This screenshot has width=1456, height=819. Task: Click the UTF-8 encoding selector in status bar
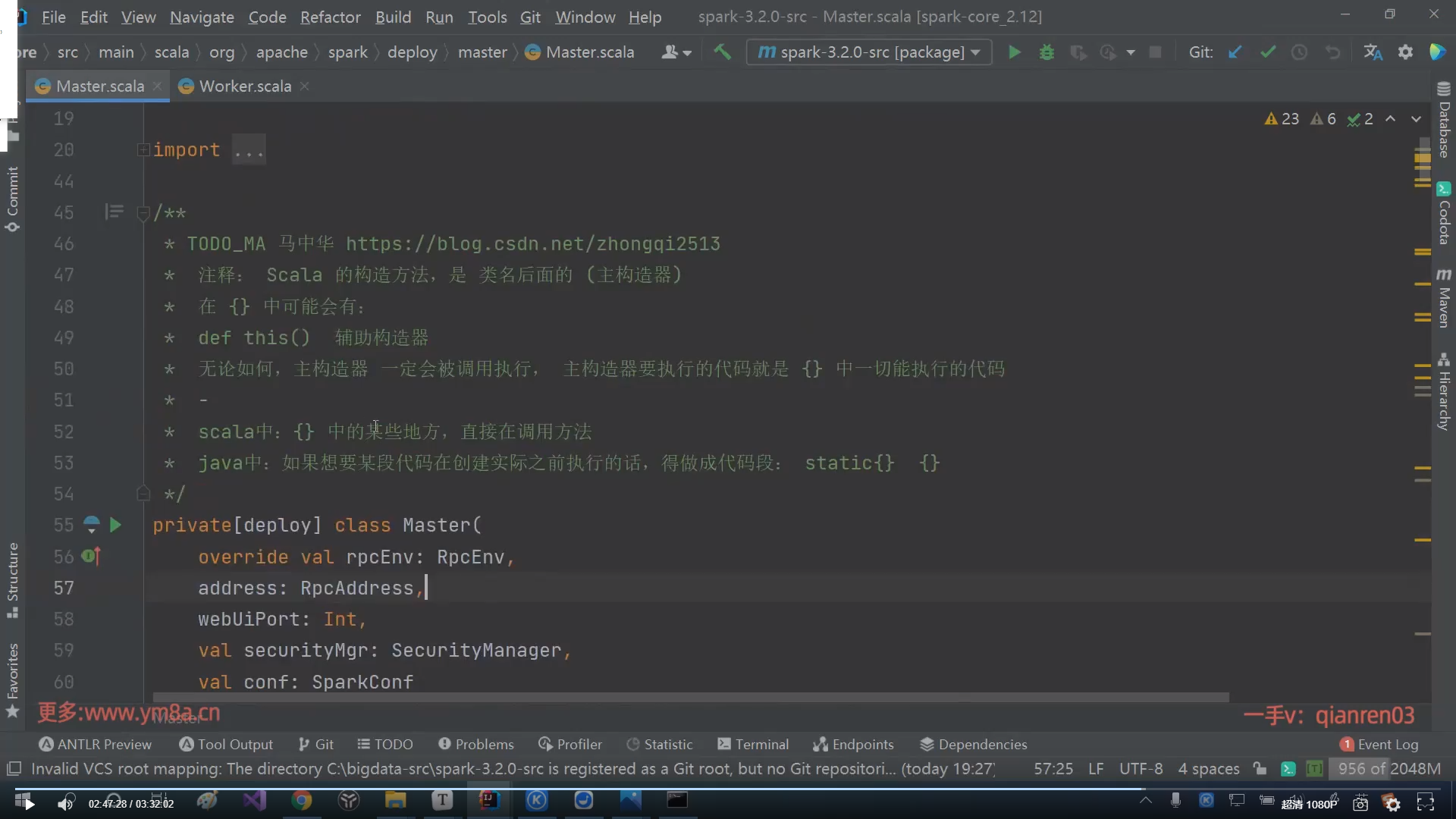point(1141,768)
